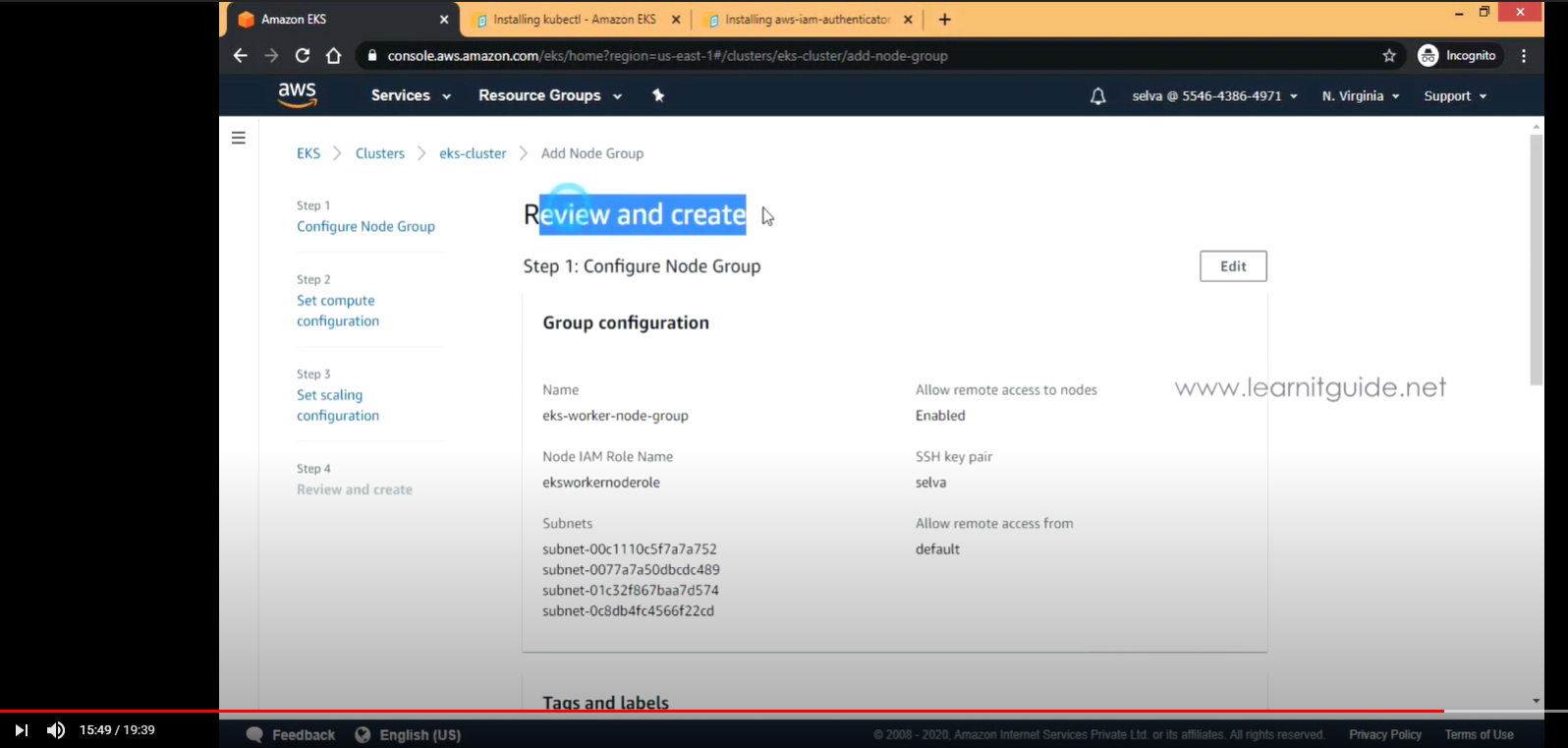Click subnet-01c32f867baa7d574 entry
This screenshot has width=1568, height=748.
tap(631, 591)
